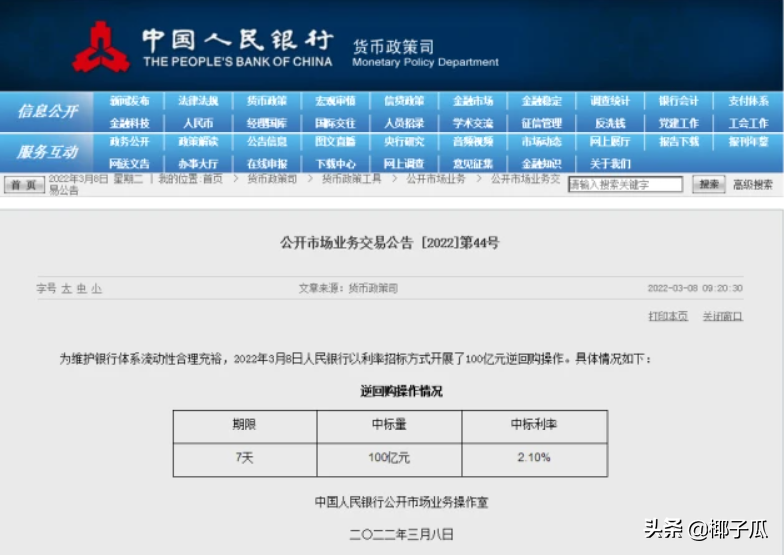Select 办事大厅 in the menu
The width and height of the screenshot is (784, 555).
coord(198,164)
